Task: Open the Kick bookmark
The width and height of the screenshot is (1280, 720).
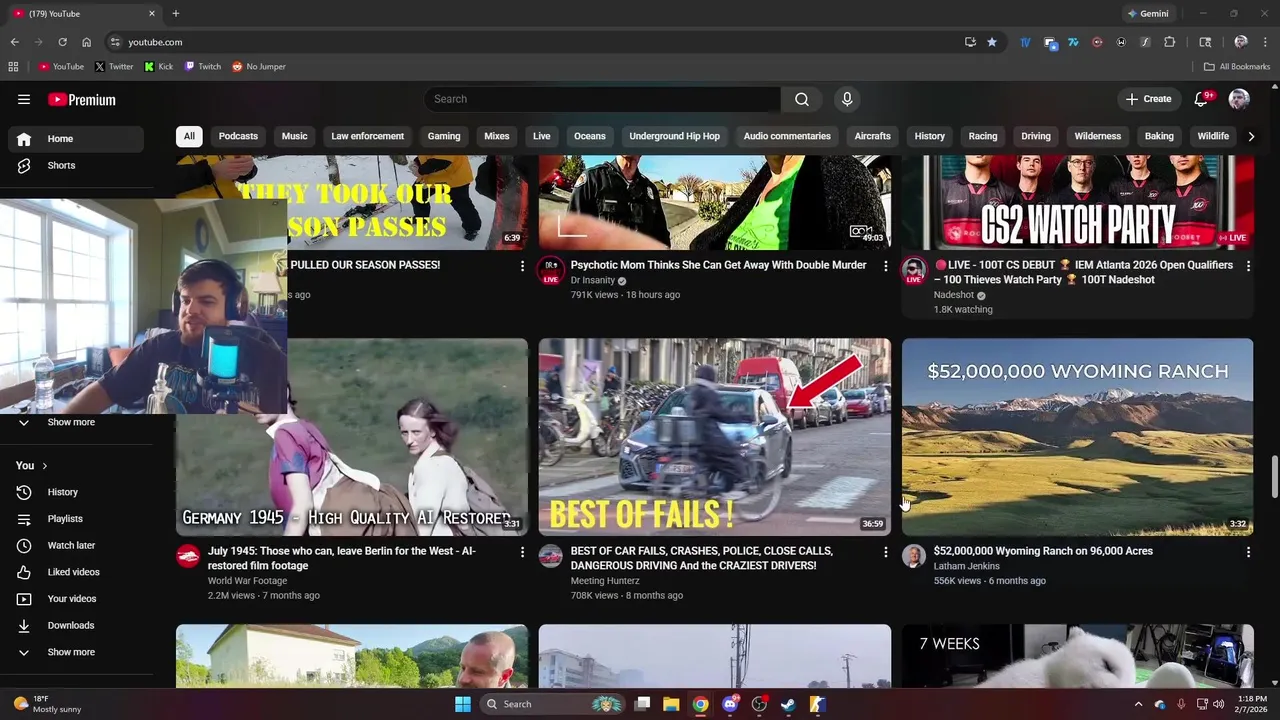Action: (x=158, y=67)
